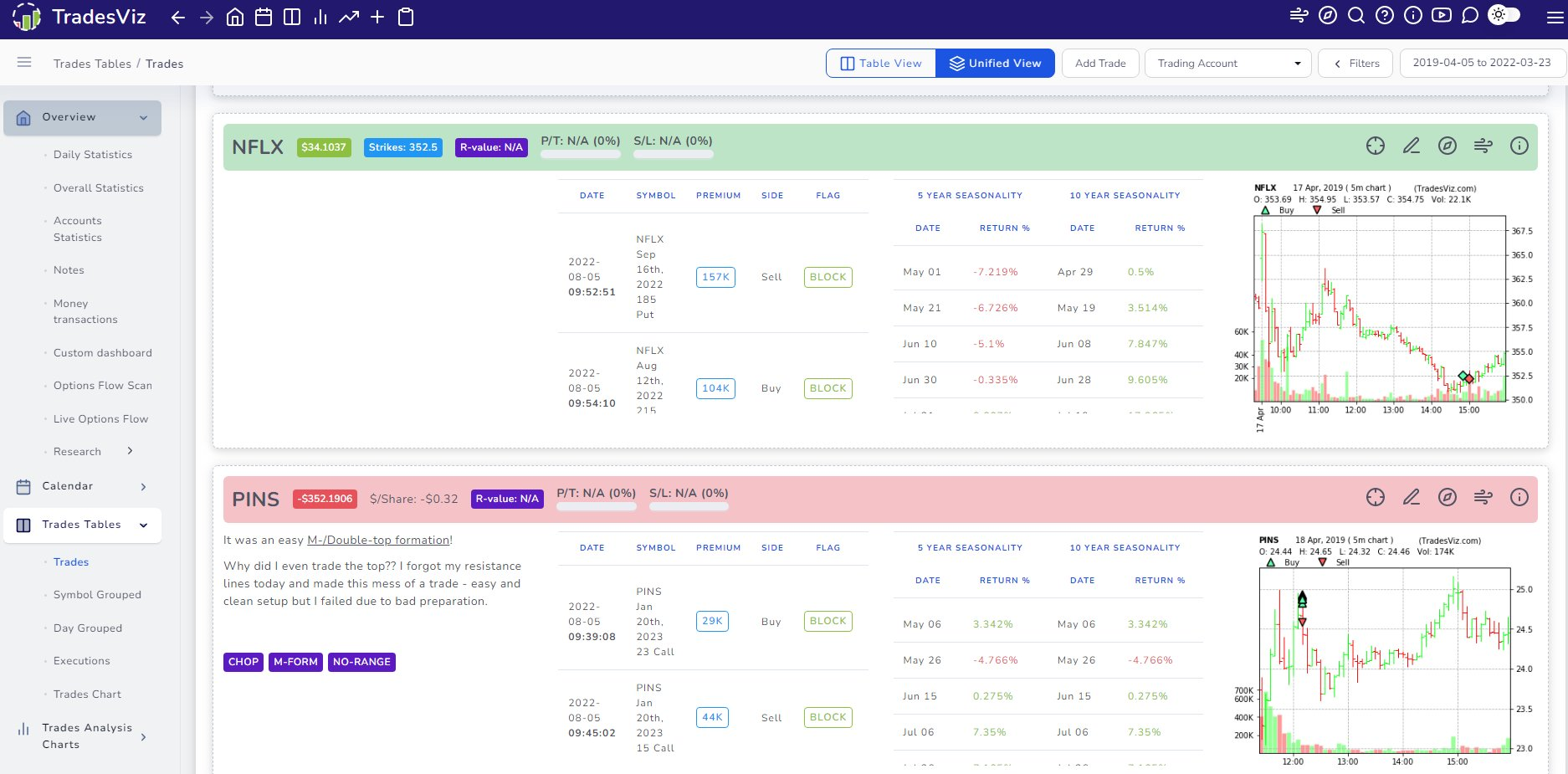
Task: Open Symbol Grouped trades table
Action: (97, 595)
